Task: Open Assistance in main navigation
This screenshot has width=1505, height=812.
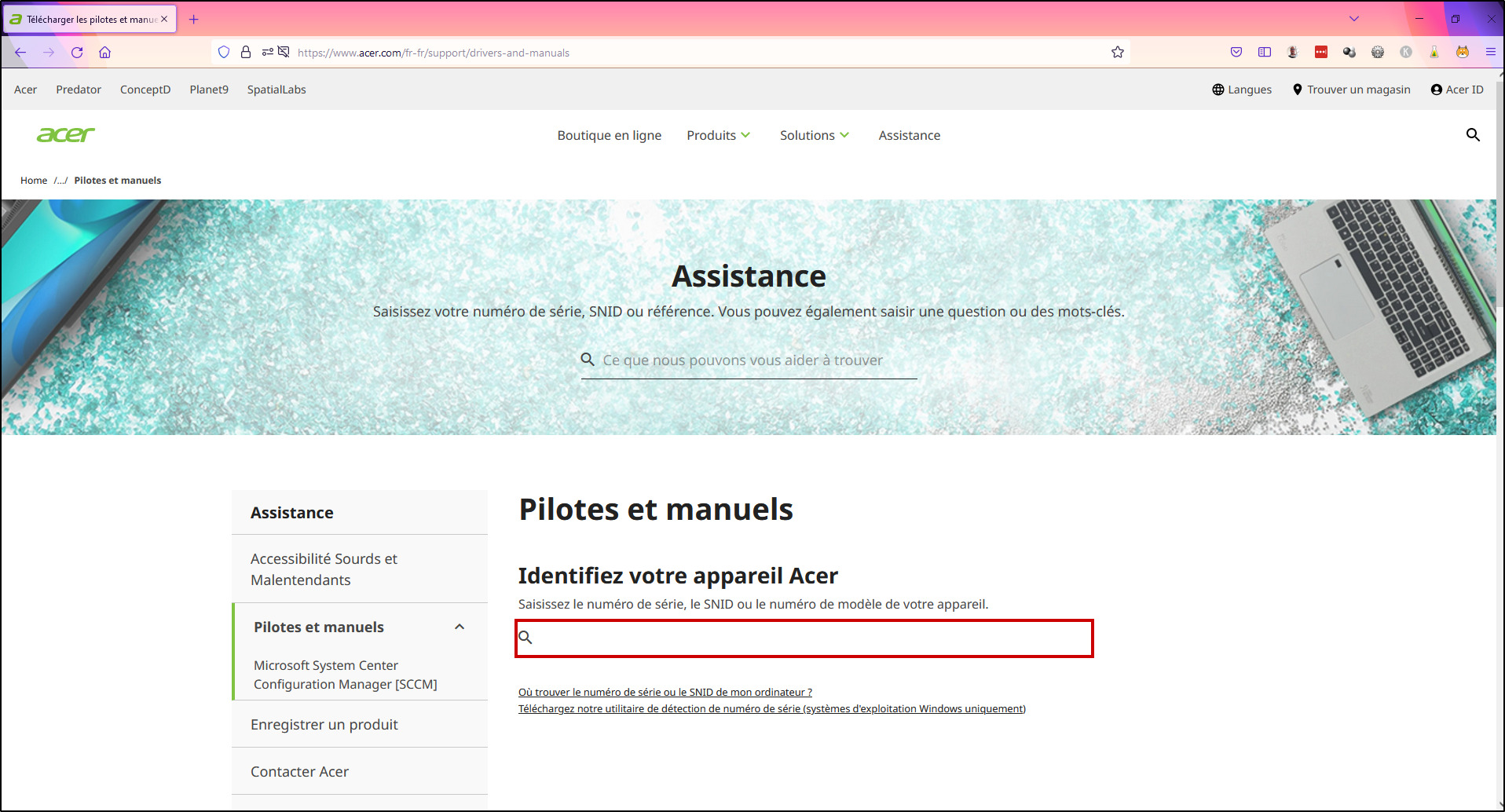Action: point(910,135)
